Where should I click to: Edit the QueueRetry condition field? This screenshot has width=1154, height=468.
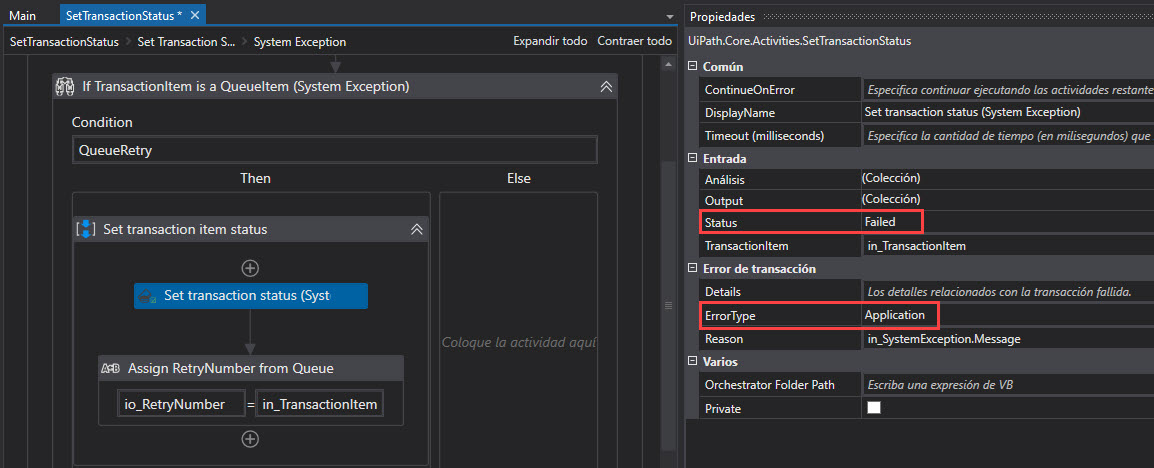(335, 150)
